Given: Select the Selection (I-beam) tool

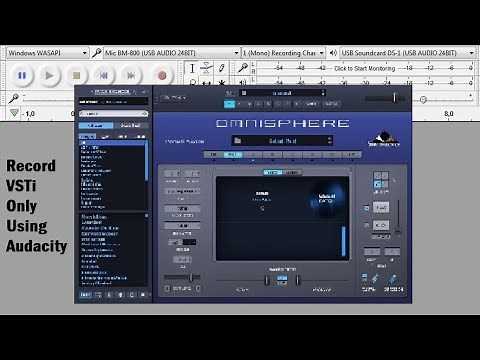Looking at the screenshot, I should click(192, 68).
